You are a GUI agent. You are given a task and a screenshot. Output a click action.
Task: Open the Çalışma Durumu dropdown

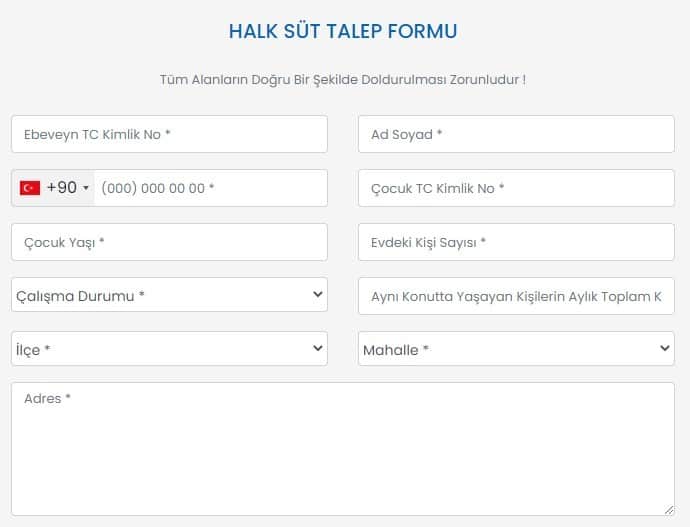(x=169, y=295)
